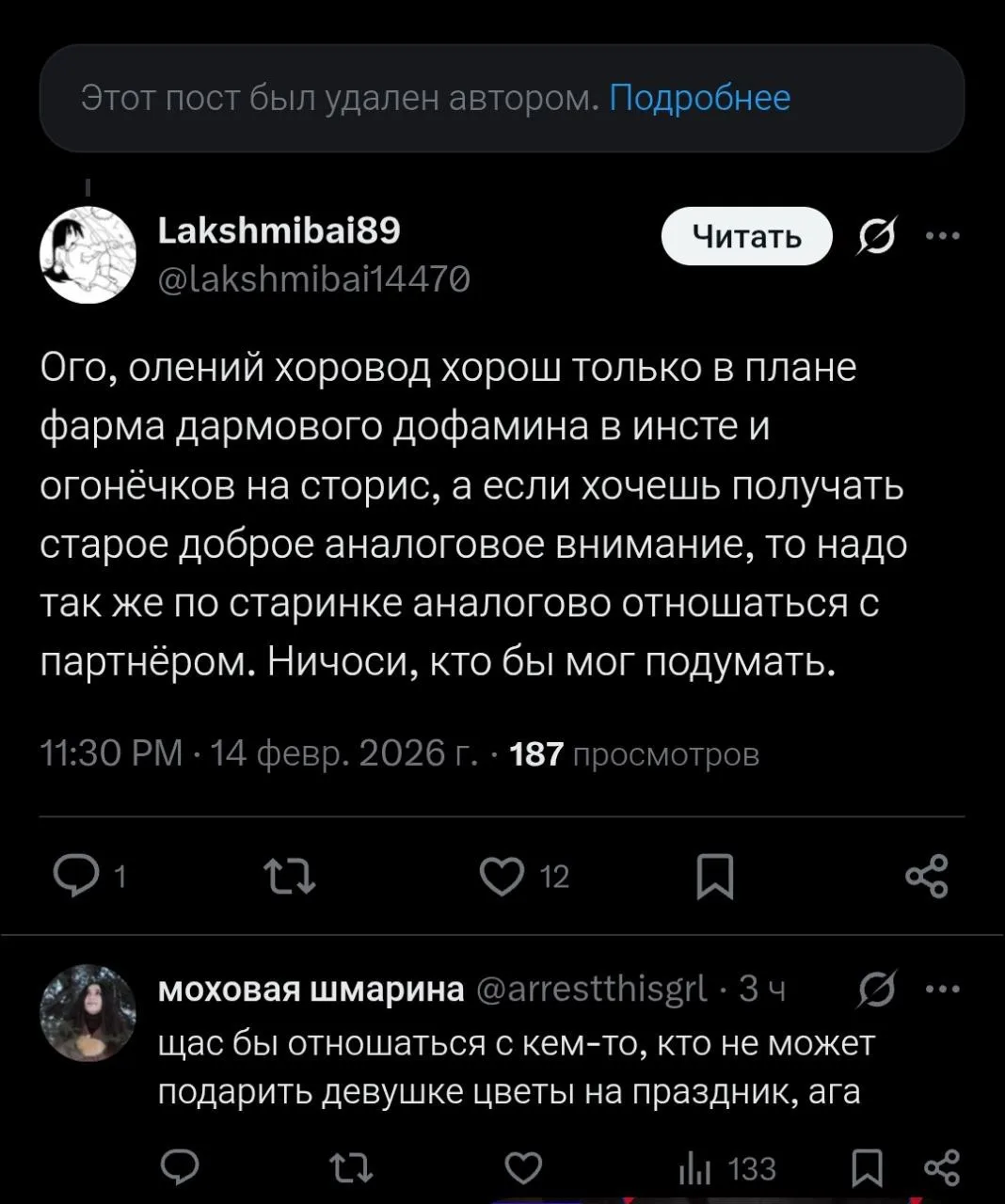Screen dimensions: 1005x1204
Task: Bookmark the reply by моховая шмарина
Action: (x=866, y=1167)
